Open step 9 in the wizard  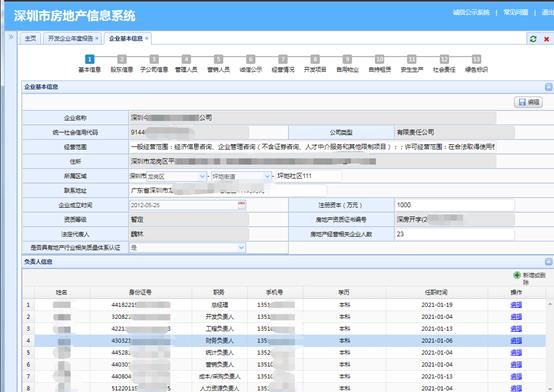pyautogui.click(x=347, y=64)
